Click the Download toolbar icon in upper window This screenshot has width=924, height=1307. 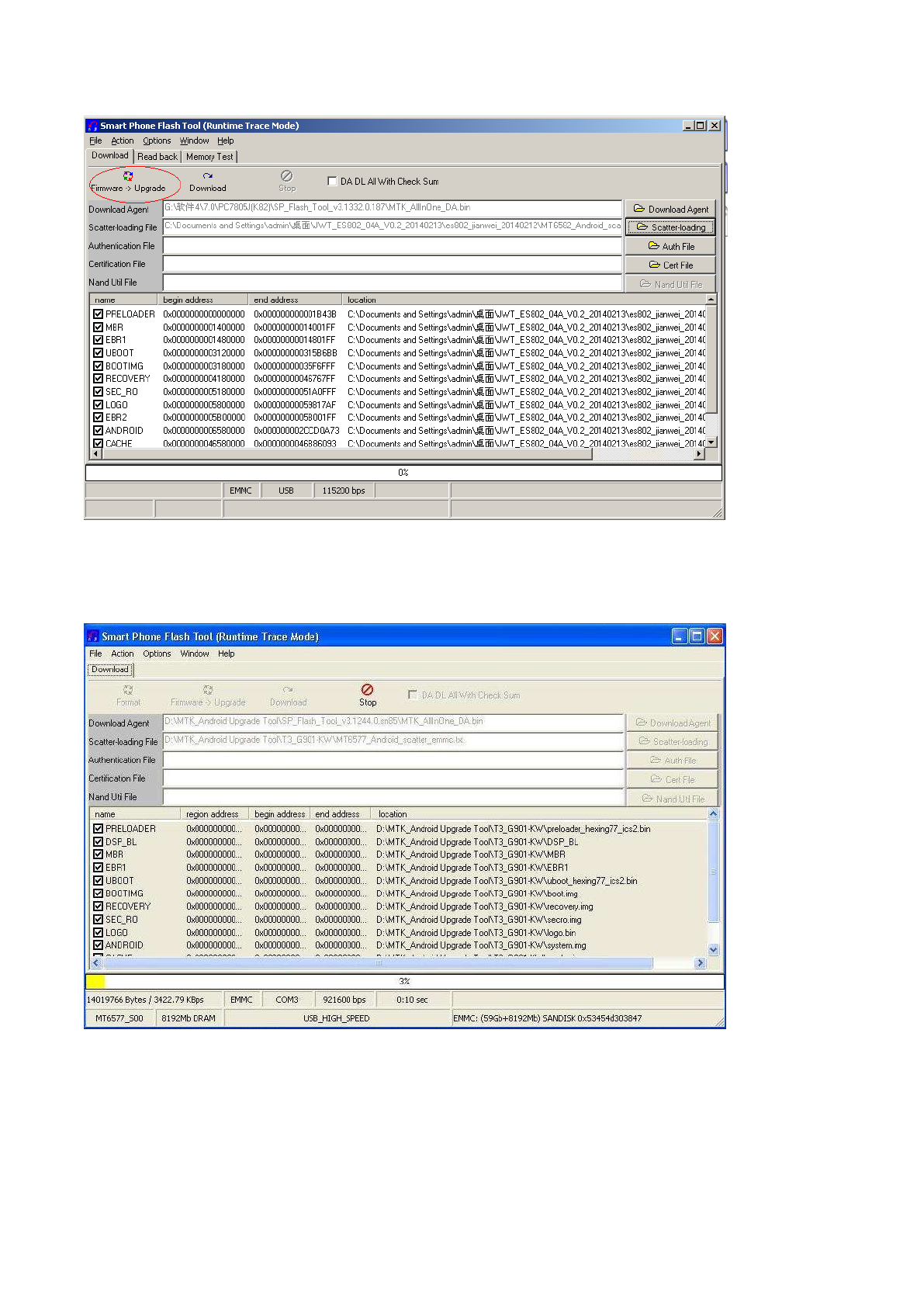tap(208, 182)
